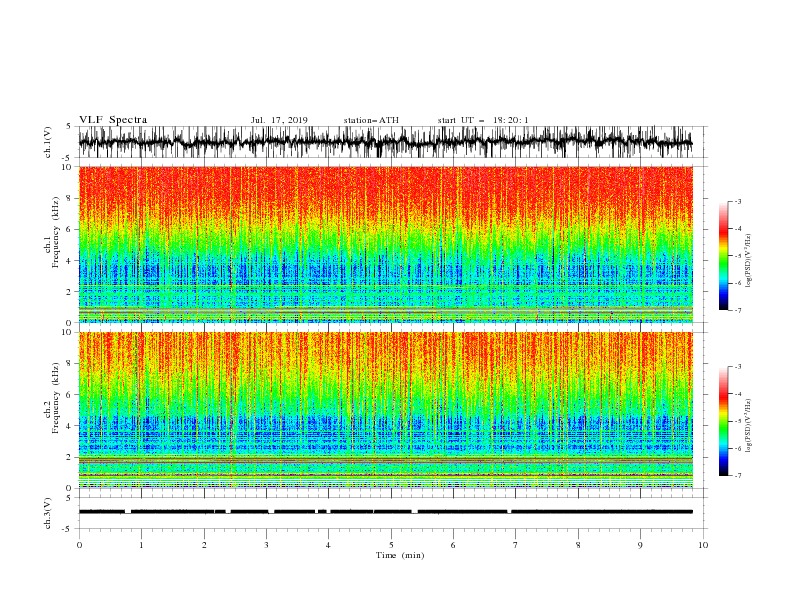Image resolution: width=792 pixels, height=612 pixels.
Task: Click time axis tick label '3'
Action: [x=266, y=545]
